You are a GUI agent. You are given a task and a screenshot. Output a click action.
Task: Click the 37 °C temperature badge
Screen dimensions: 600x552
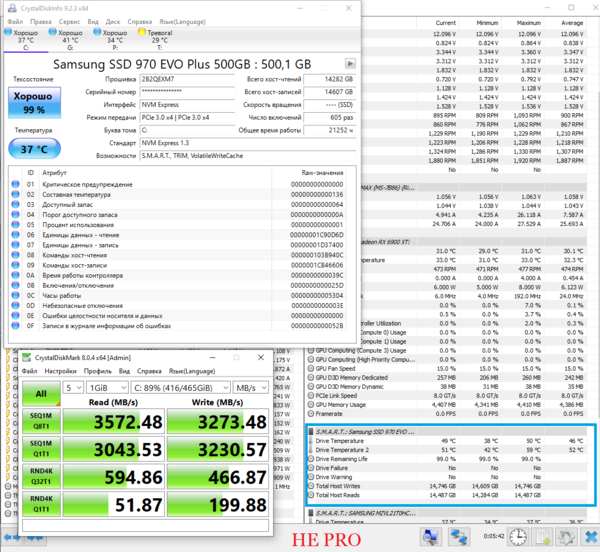tap(34, 148)
